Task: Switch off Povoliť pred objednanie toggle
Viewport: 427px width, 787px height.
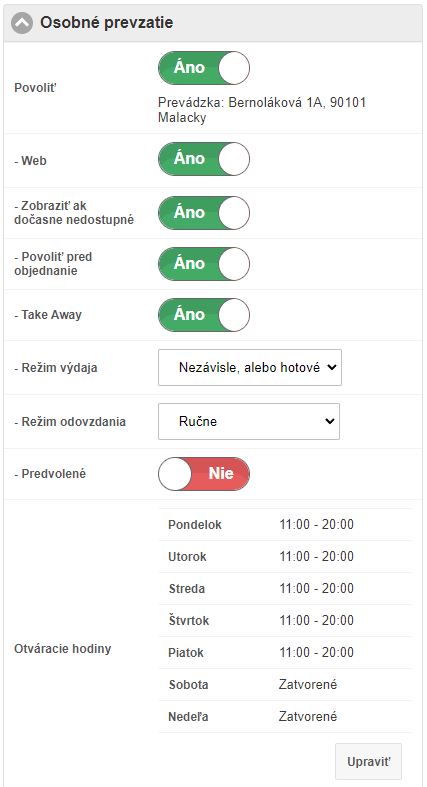Action: pyautogui.click(x=204, y=264)
